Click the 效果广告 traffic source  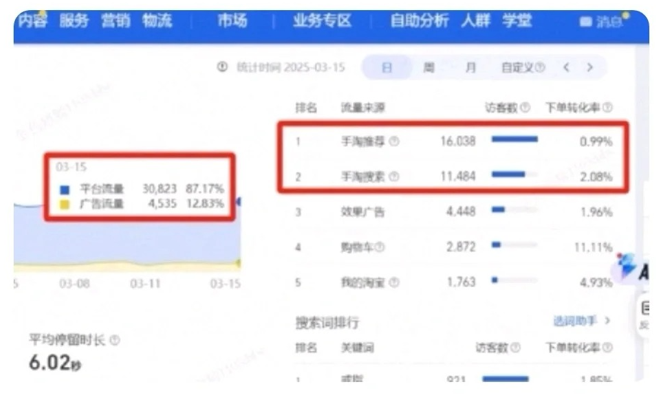click(x=363, y=212)
